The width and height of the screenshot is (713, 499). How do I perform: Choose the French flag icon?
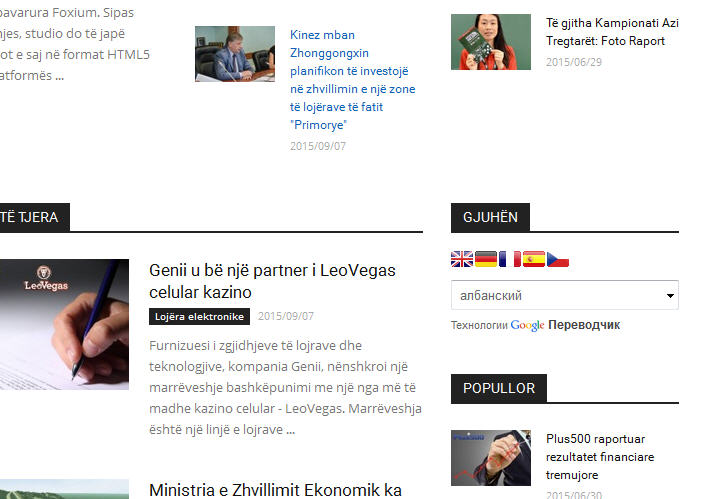[x=510, y=259]
